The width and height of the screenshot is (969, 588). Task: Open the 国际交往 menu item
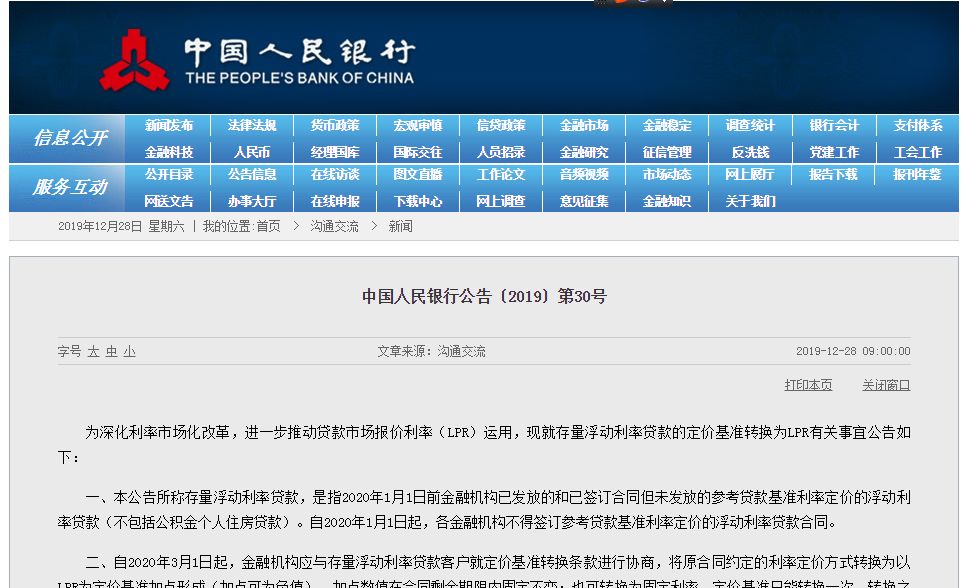[x=418, y=152]
